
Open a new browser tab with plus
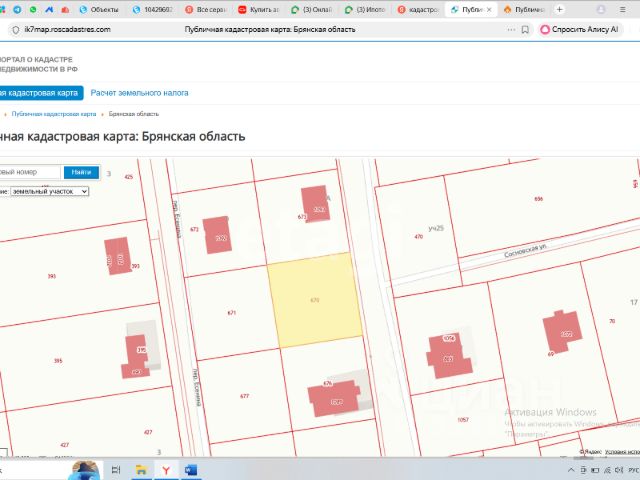point(560,9)
